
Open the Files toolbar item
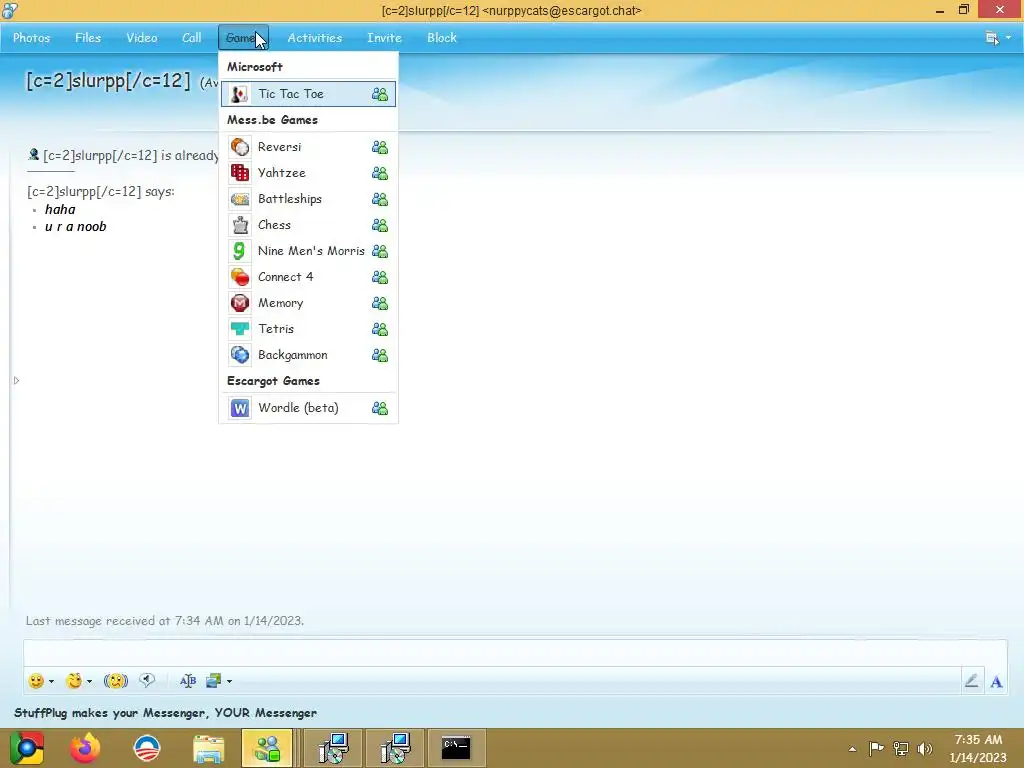(88, 38)
